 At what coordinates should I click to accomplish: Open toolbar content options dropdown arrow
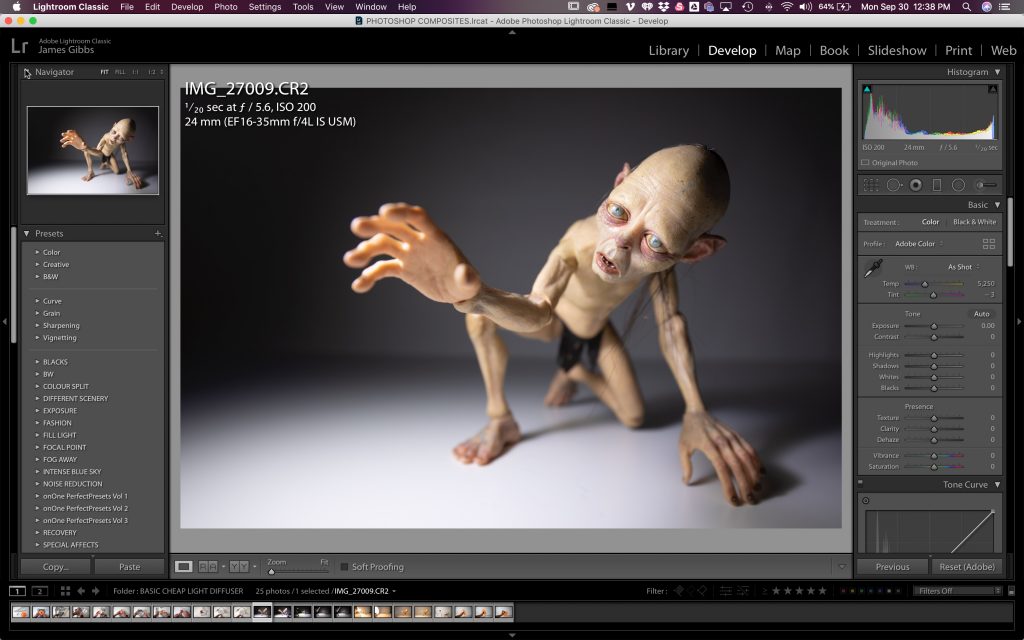click(x=842, y=567)
